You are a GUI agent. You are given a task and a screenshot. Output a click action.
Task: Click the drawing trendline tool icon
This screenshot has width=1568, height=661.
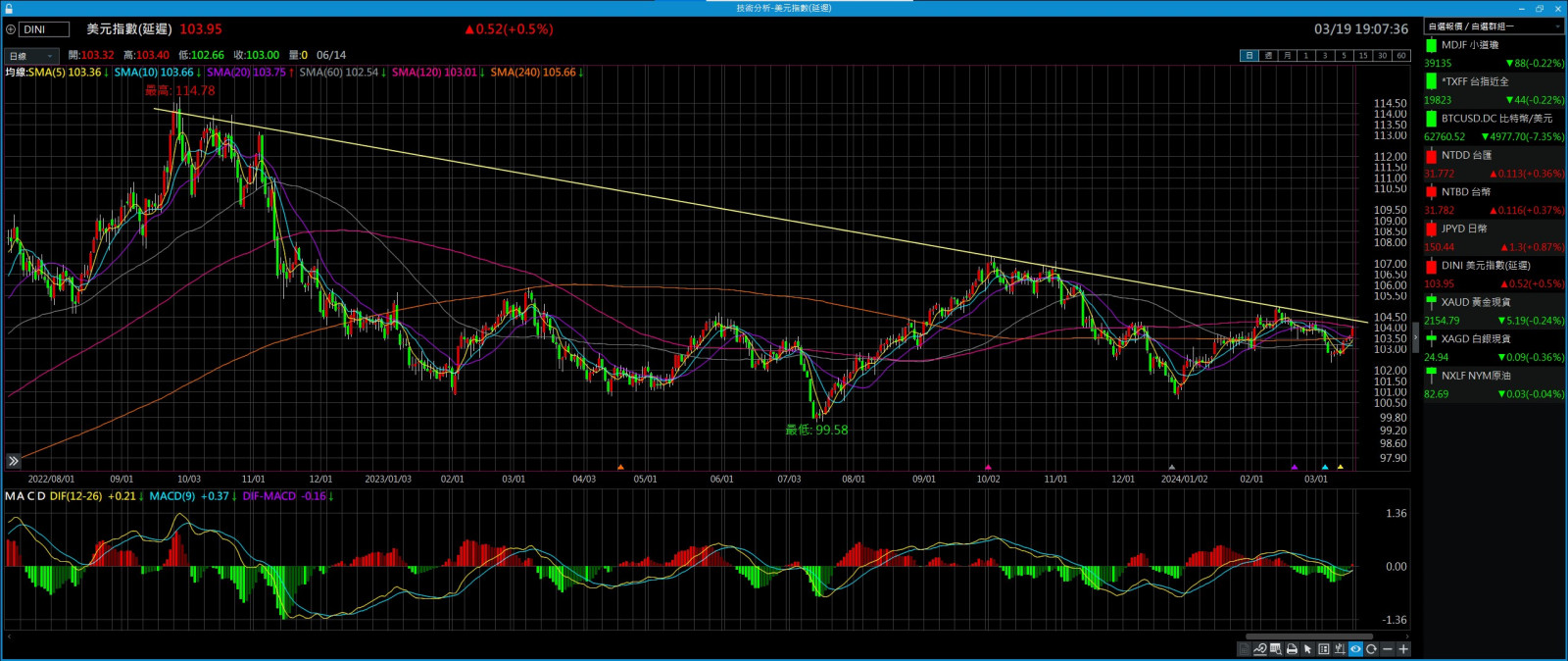click(1259, 649)
